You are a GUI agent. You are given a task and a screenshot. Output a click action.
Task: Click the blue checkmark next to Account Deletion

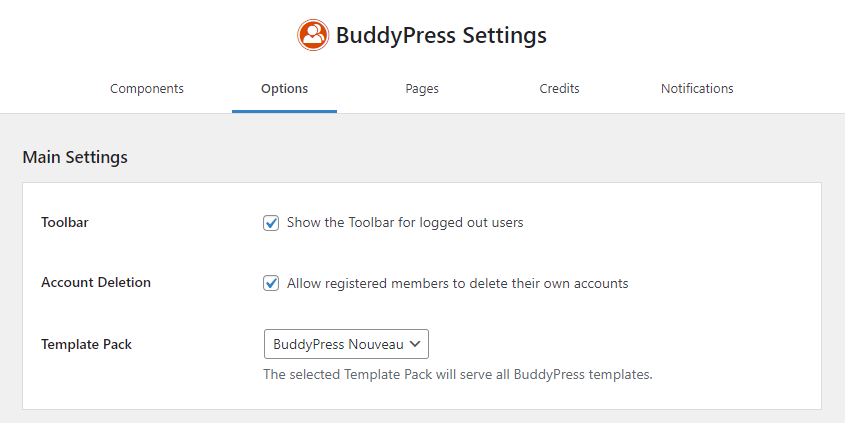tap(271, 283)
